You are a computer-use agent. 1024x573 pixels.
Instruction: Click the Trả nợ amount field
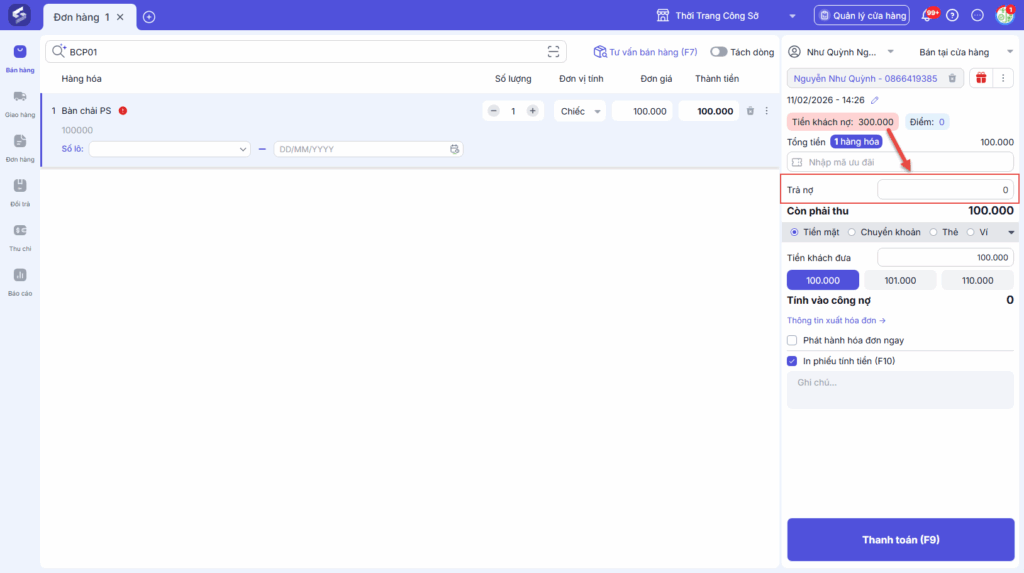[946, 190]
